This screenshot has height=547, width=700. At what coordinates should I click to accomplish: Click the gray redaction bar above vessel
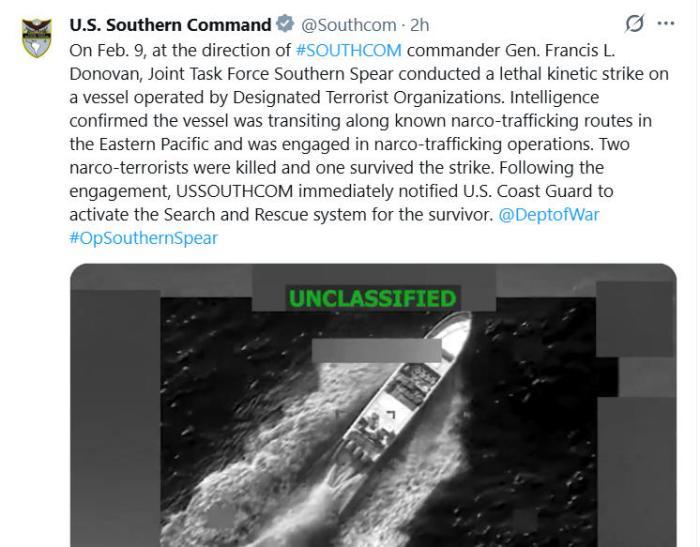pos(376,351)
